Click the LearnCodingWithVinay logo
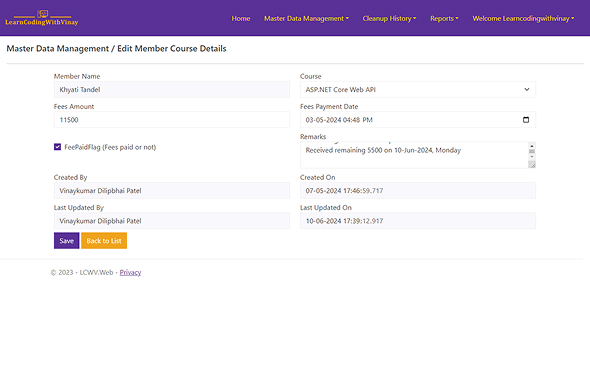This screenshot has height=390, width=590. click(42, 18)
